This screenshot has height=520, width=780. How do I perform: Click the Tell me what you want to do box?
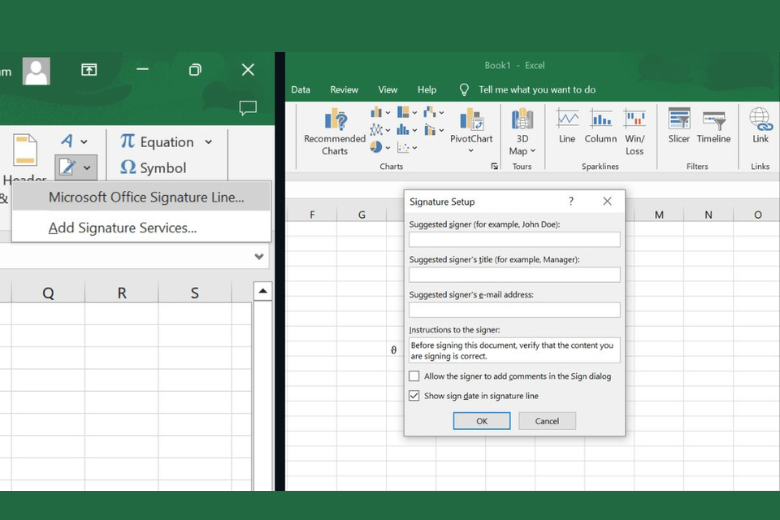537,90
